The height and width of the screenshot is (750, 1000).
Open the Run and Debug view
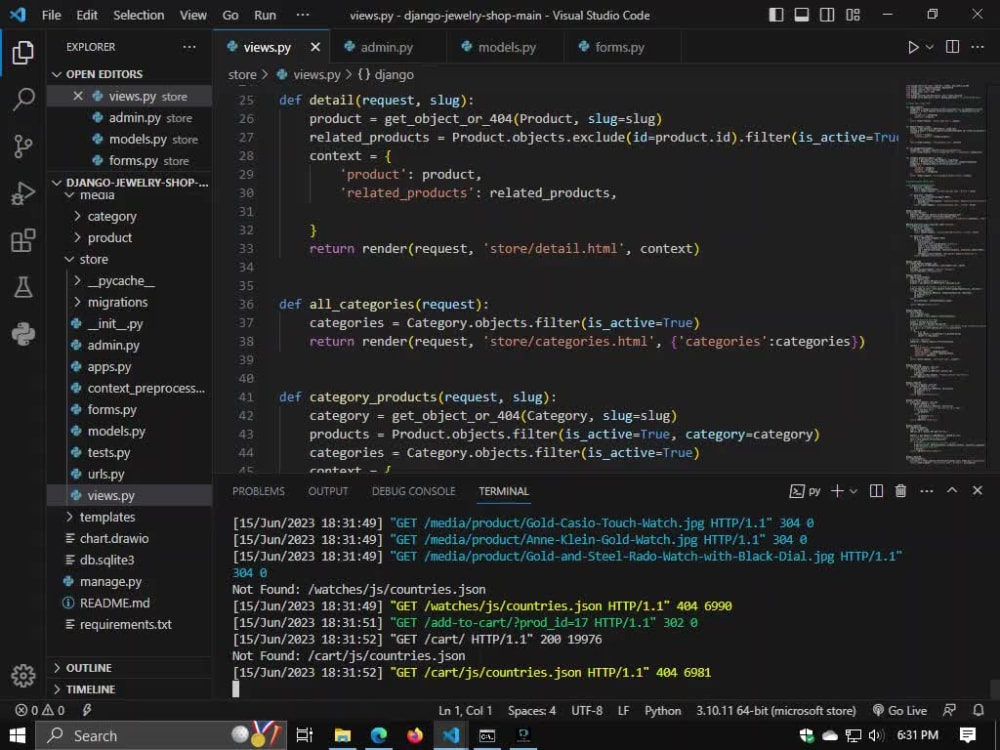point(24,193)
